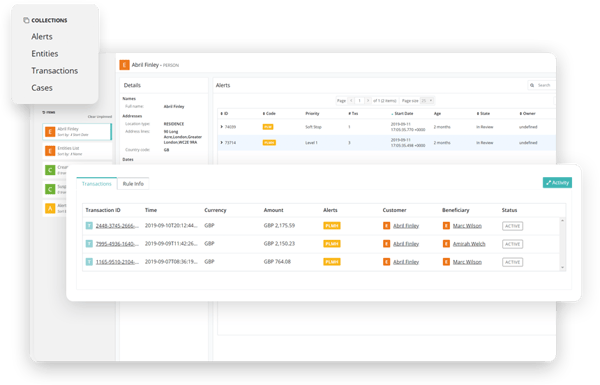Open beneficiary Marc Wilson in the GBP 2,175.59 row
This screenshot has width=600, height=385.
pos(467,226)
